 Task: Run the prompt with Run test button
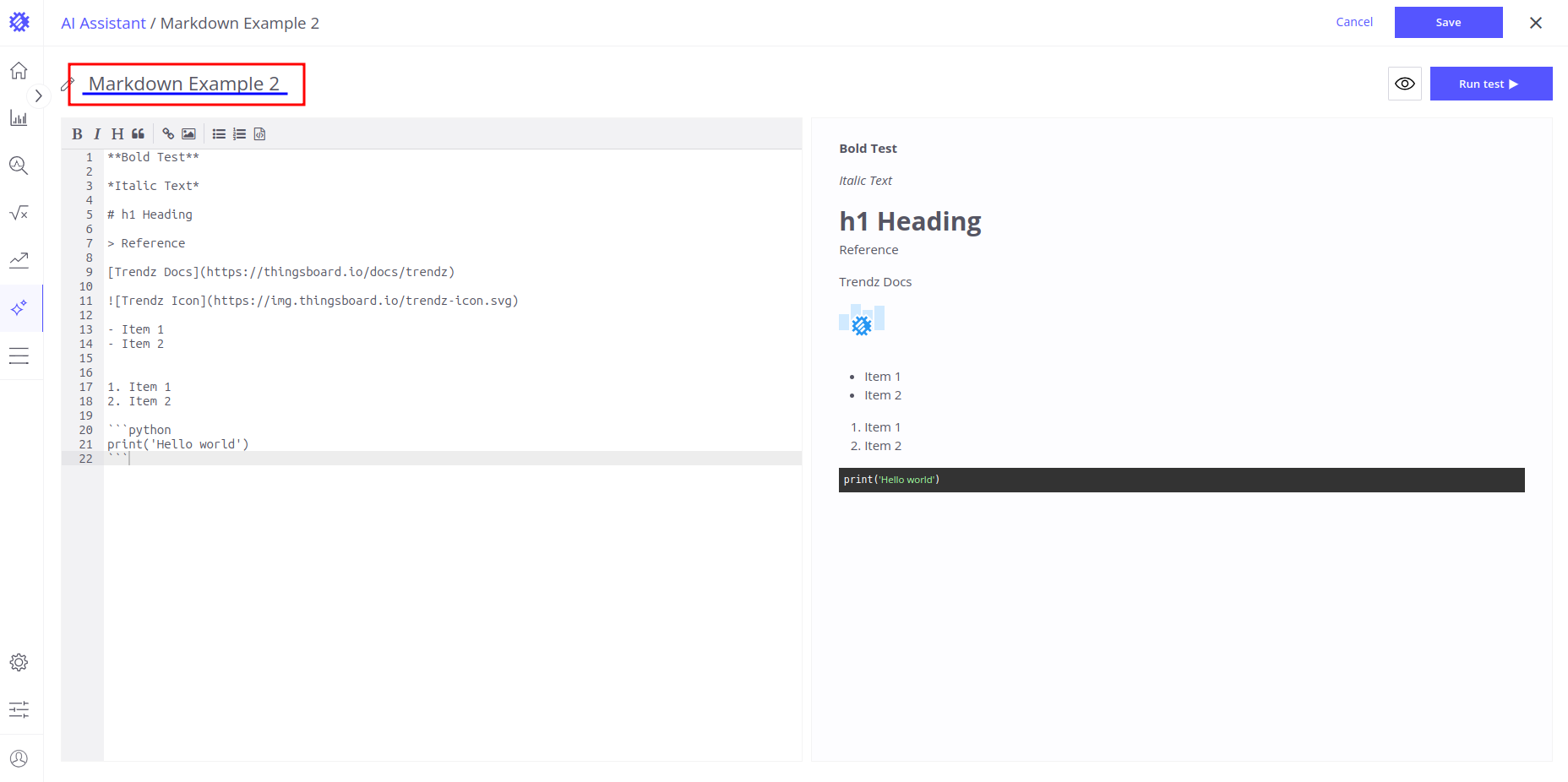point(1490,84)
